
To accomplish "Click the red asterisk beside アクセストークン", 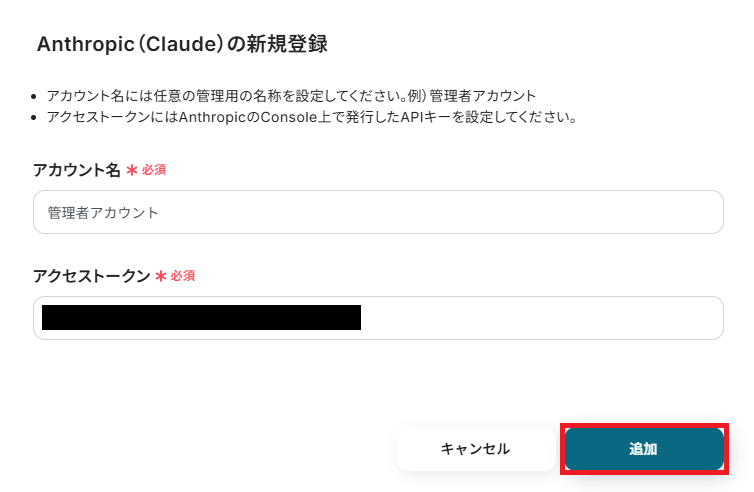I will point(160,276).
